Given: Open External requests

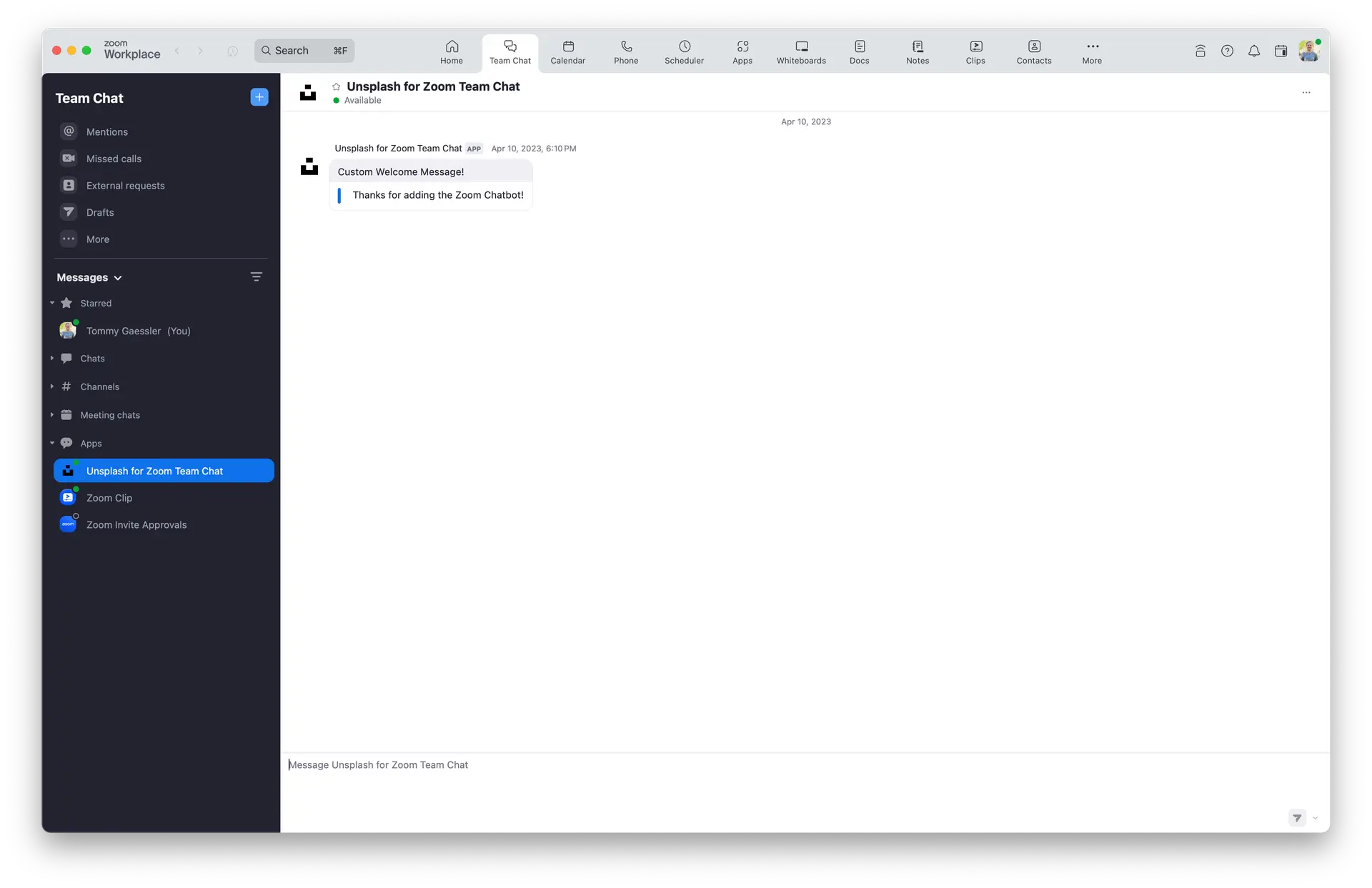Looking at the screenshot, I should coord(125,185).
